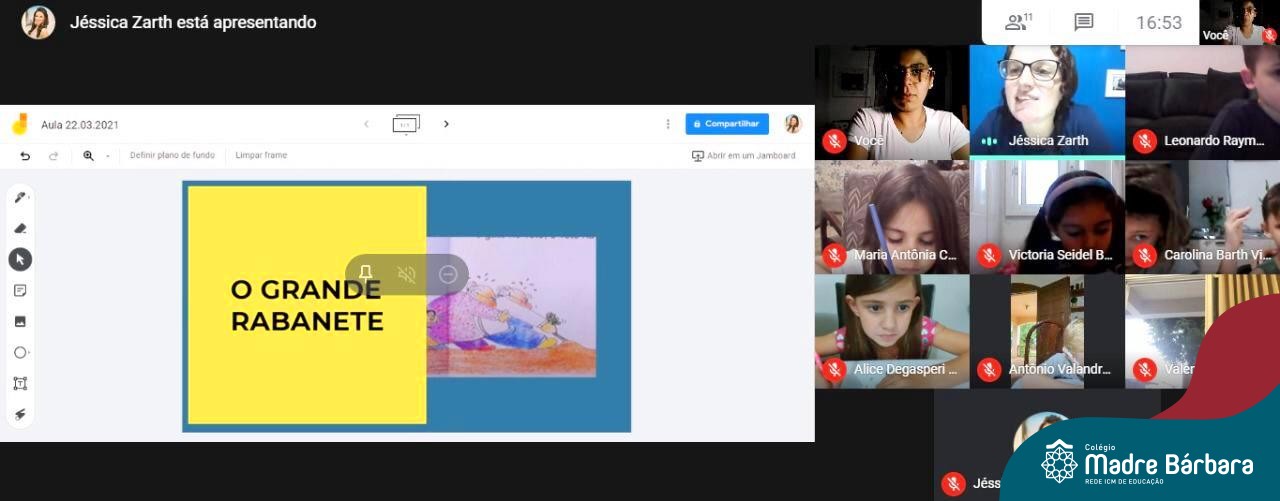Click Limpar frame

click(x=261, y=156)
